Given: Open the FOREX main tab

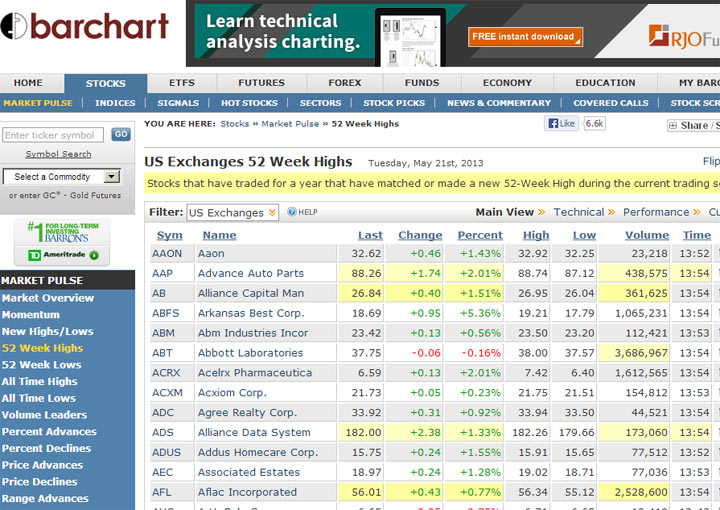Looking at the screenshot, I should (344, 83).
